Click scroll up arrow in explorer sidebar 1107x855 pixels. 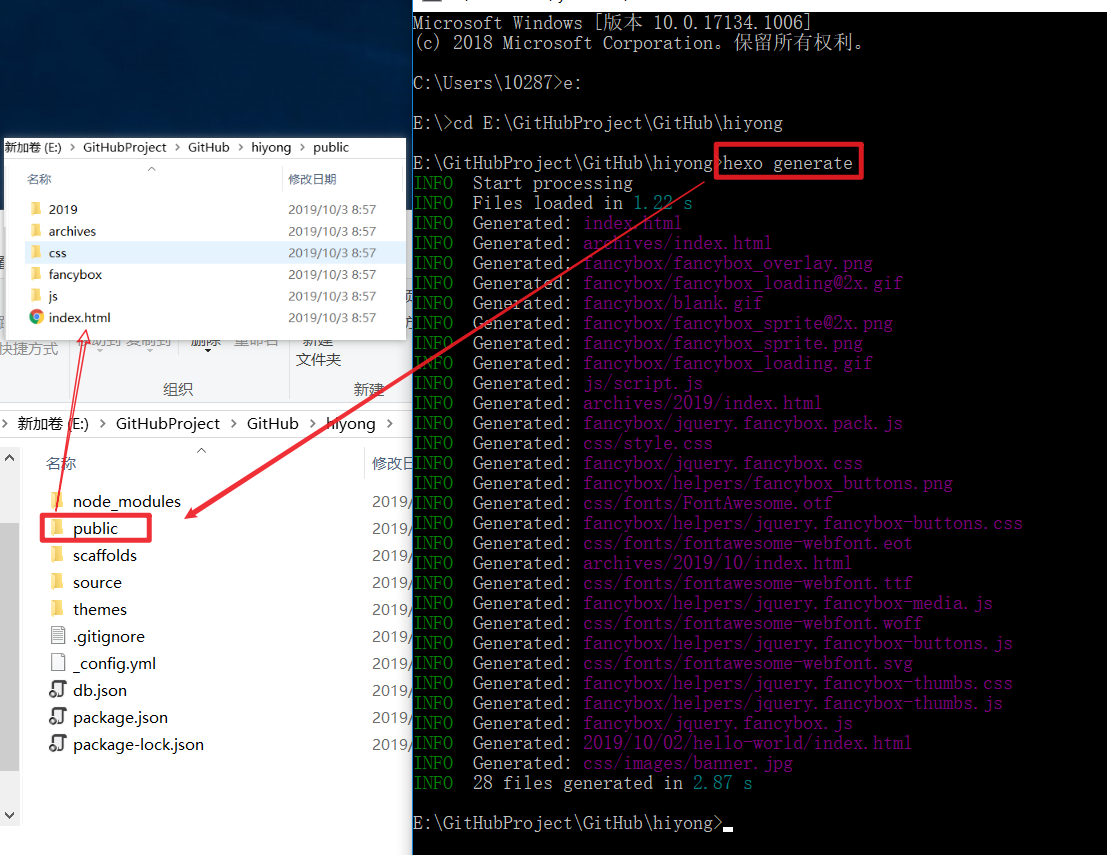coord(9,458)
